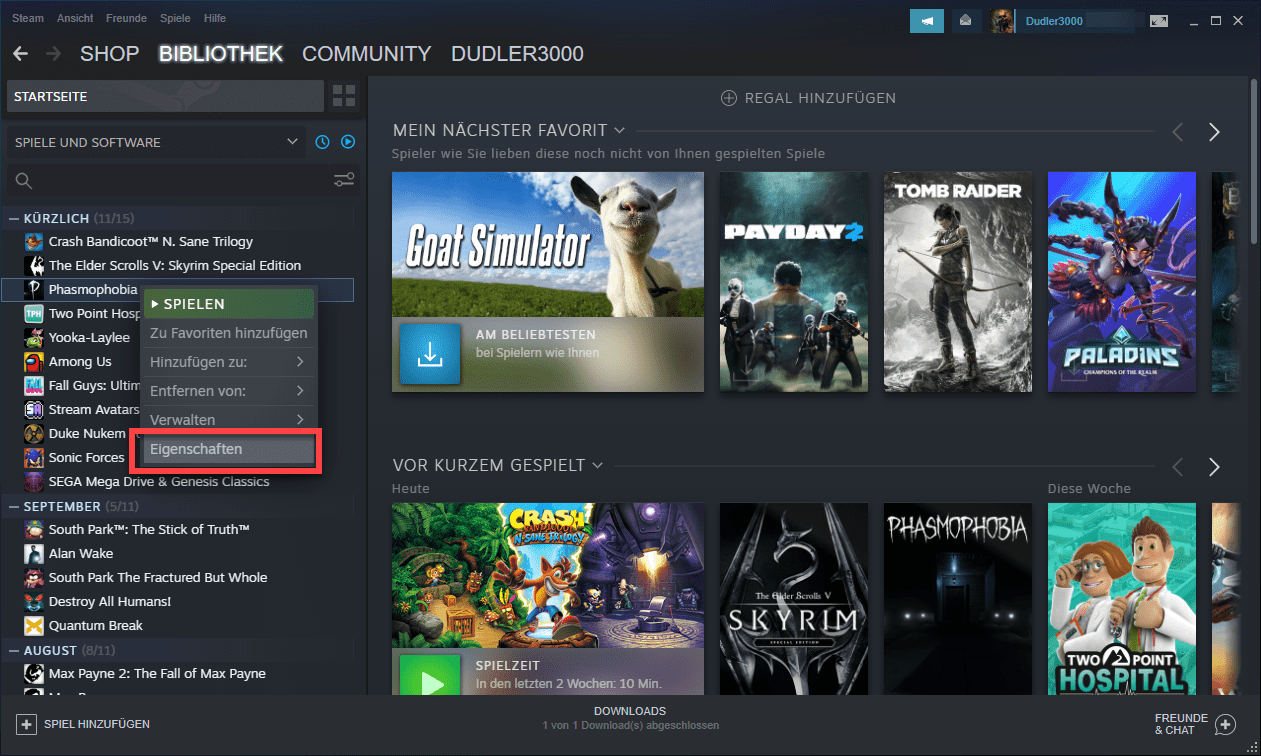Switch library to grid view icon
The image size is (1261, 756).
coord(344,97)
